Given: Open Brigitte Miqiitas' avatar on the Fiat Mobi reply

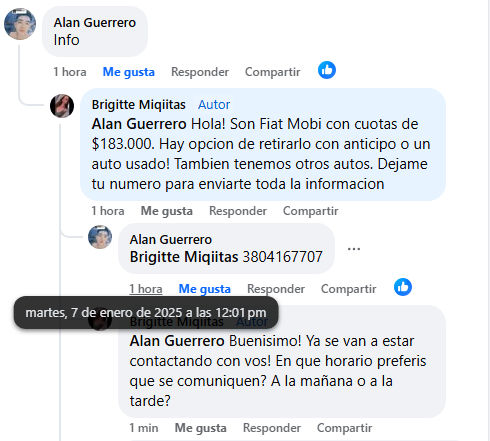Looking at the screenshot, I should 62,106.
